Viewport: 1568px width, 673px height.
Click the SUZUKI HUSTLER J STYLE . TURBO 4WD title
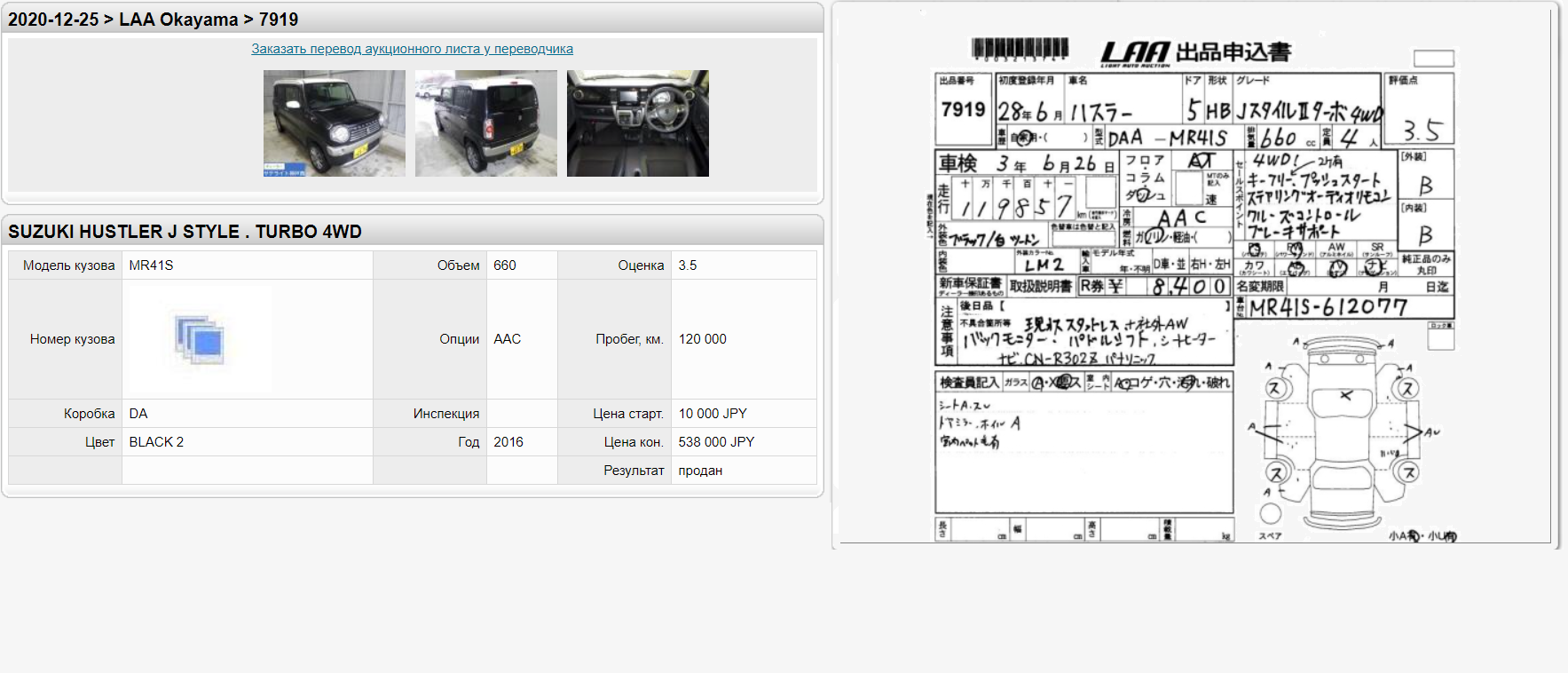tap(185, 232)
